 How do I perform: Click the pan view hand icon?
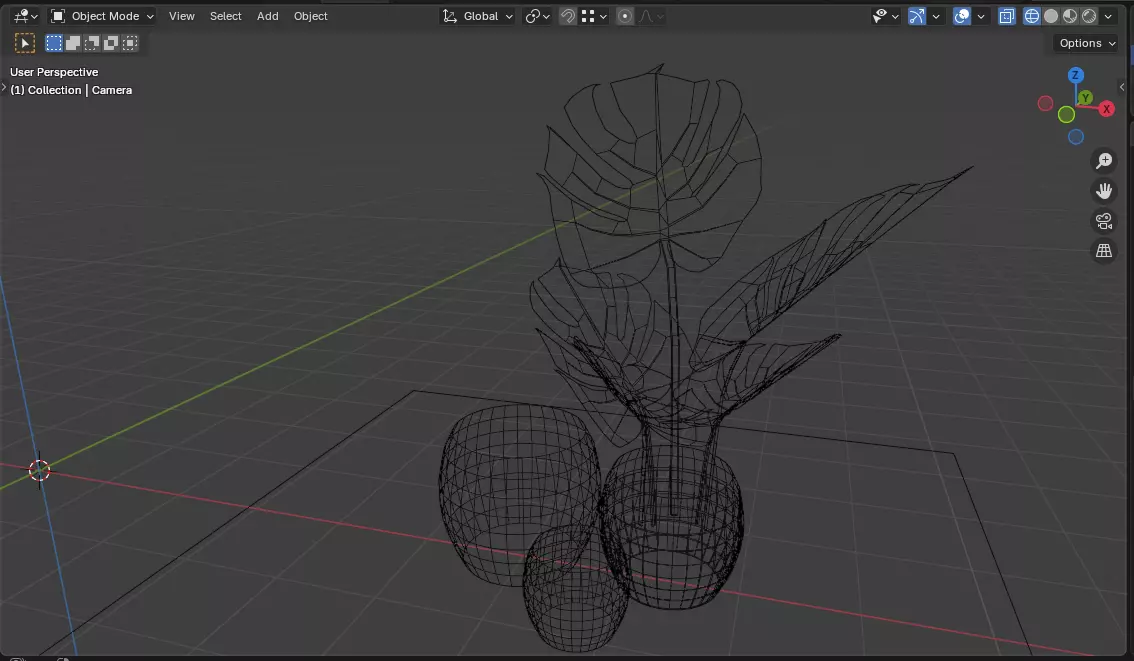coord(1104,191)
